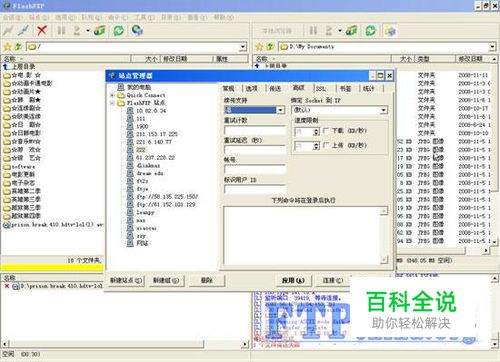Open the remote path dropdown showing /
The width and height of the screenshot is (500, 362).
coord(243,47)
